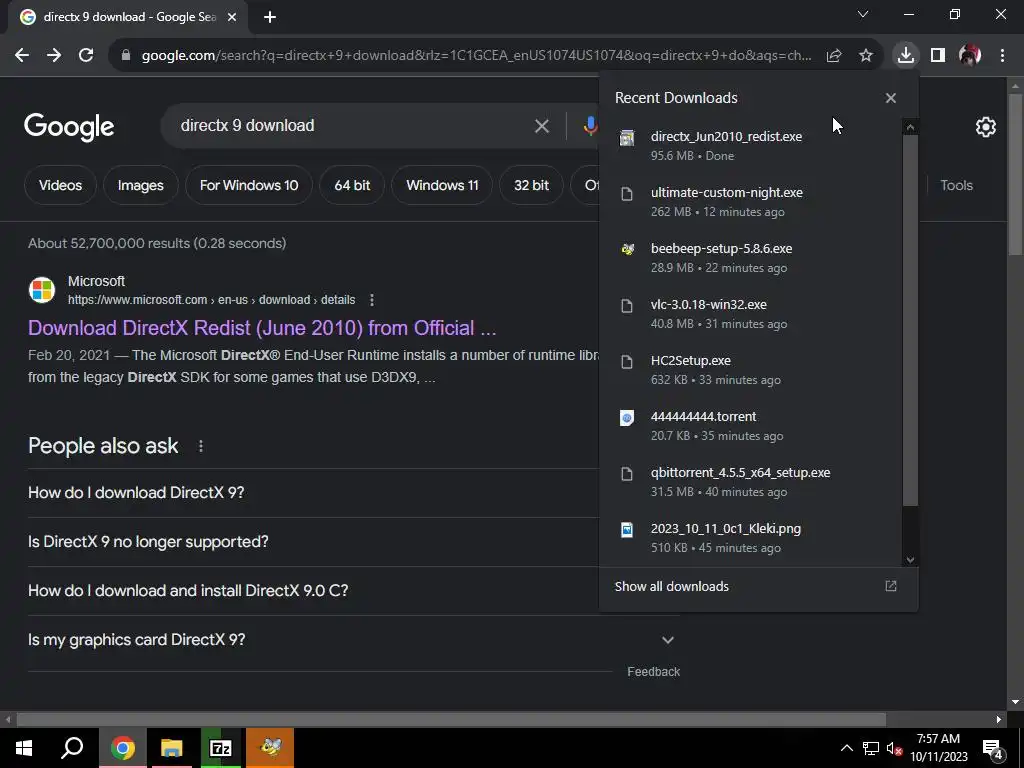Select the Videos filter chip
This screenshot has height=768, width=1024.
[x=60, y=185]
